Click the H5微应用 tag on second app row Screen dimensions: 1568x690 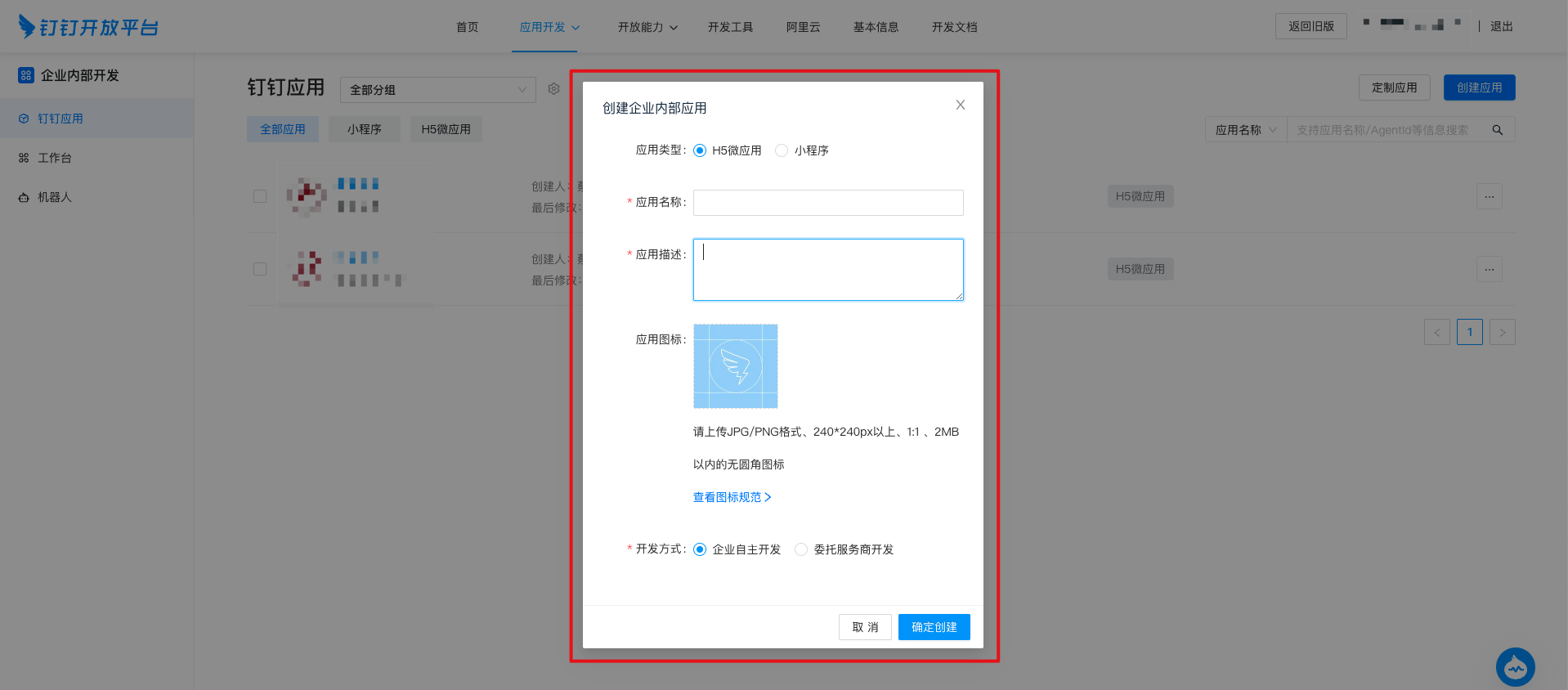point(1140,269)
